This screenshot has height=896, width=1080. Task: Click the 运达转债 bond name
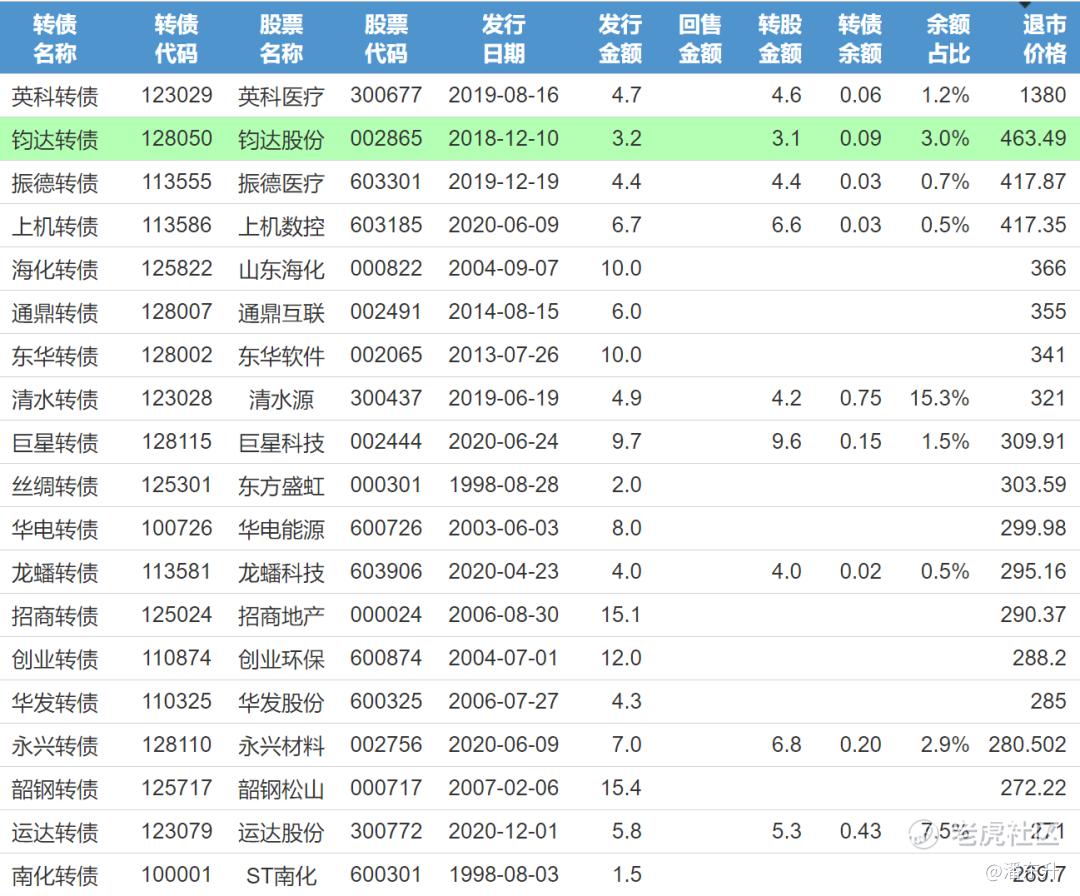(55, 833)
